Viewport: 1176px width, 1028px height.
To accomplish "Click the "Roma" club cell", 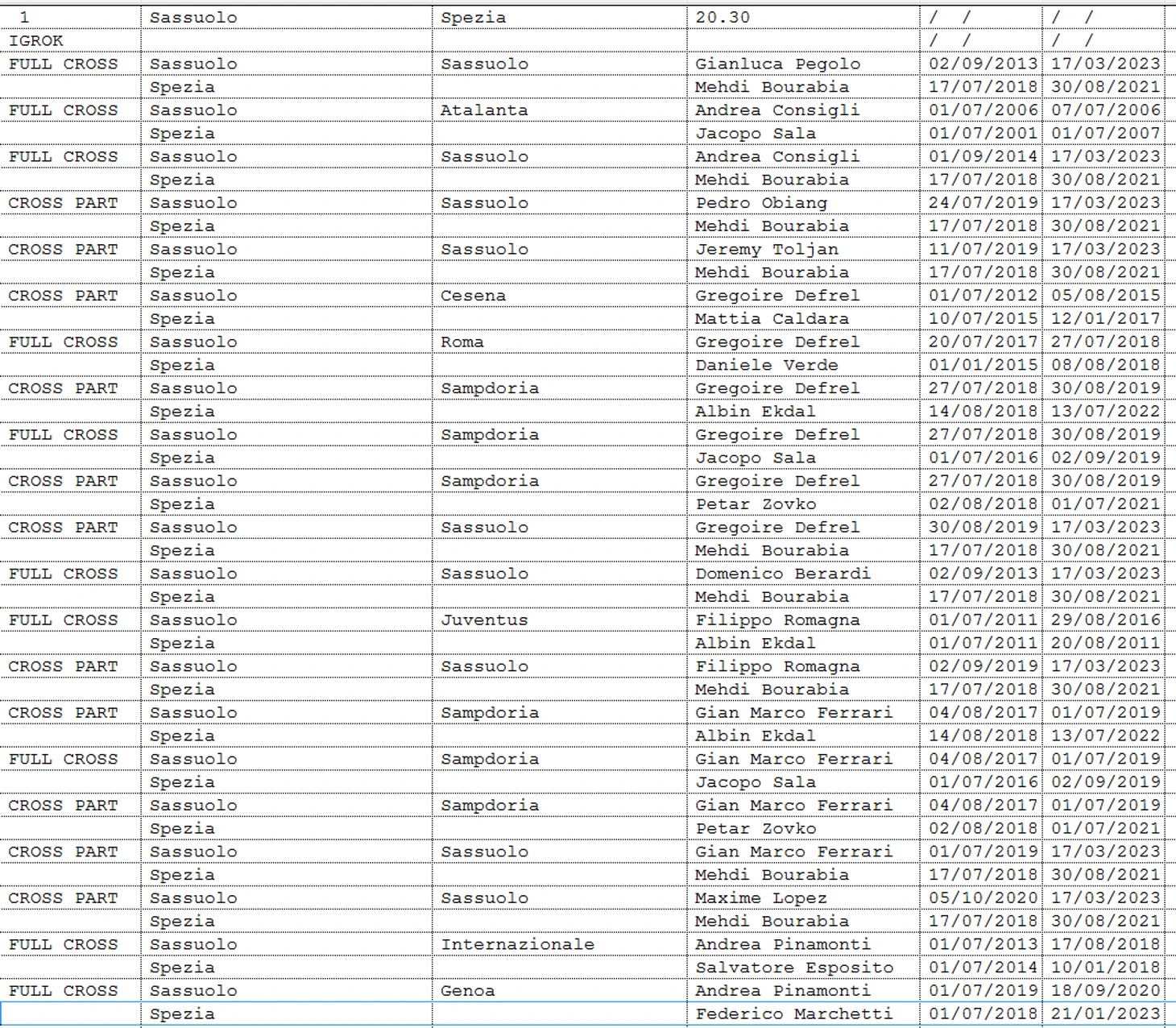I will pyautogui.click(x=462, y=342).
